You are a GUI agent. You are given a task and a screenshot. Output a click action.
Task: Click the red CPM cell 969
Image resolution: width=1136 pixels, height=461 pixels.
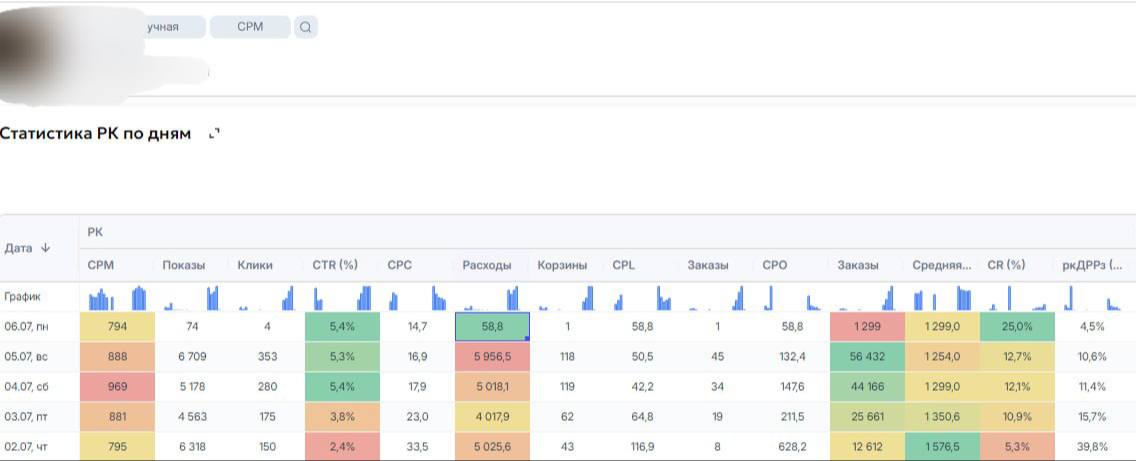(x=117, y=387)
